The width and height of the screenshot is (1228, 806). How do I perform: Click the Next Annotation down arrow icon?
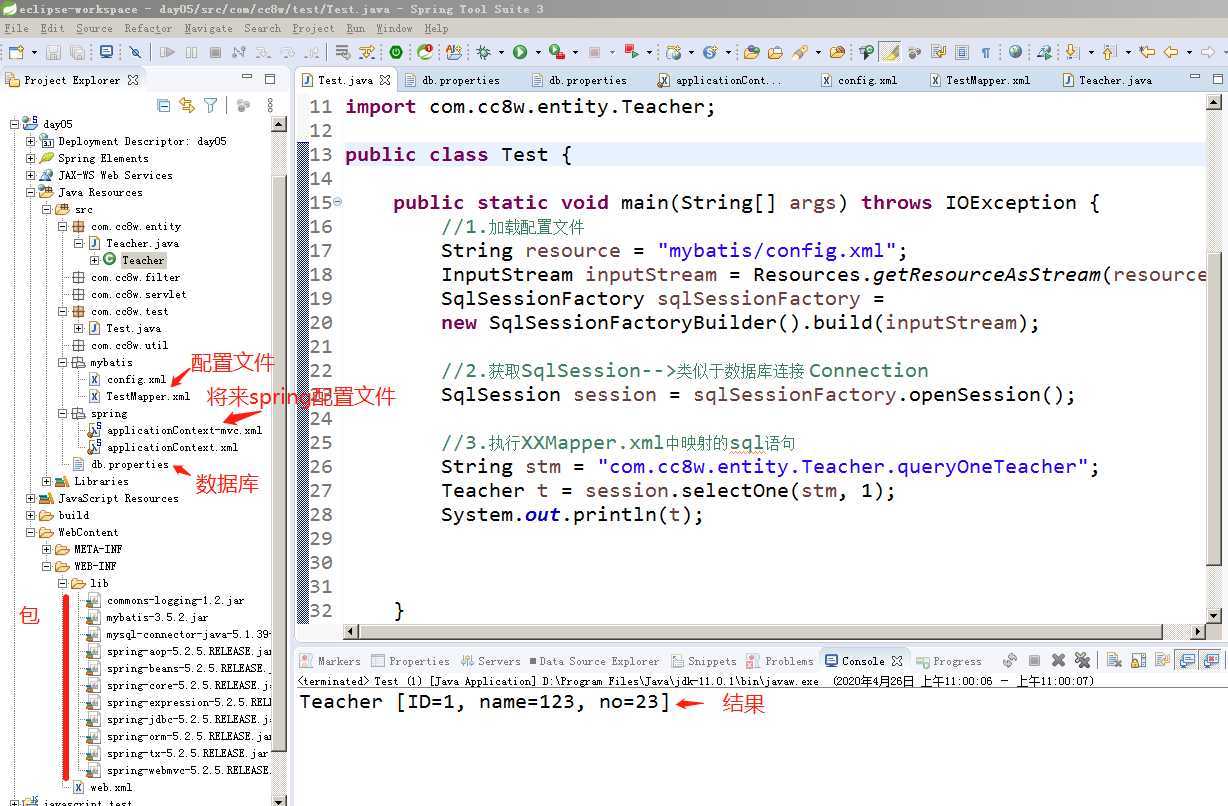click(1072, 51)
